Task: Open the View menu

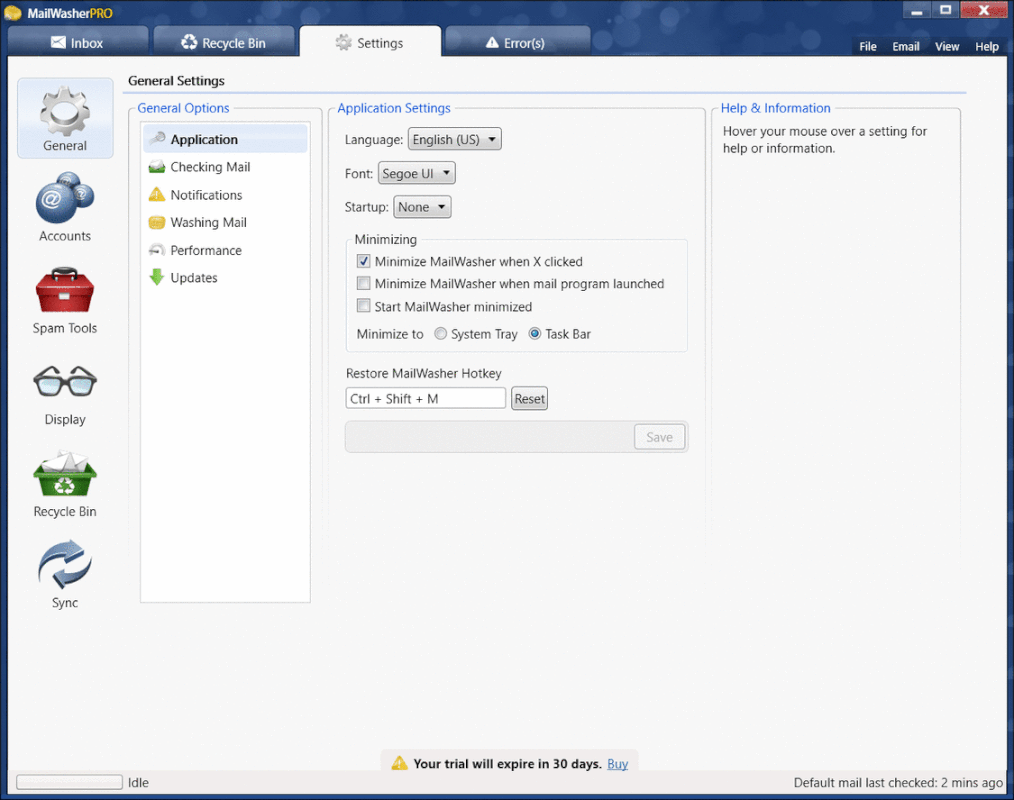Action: point(947,46)
